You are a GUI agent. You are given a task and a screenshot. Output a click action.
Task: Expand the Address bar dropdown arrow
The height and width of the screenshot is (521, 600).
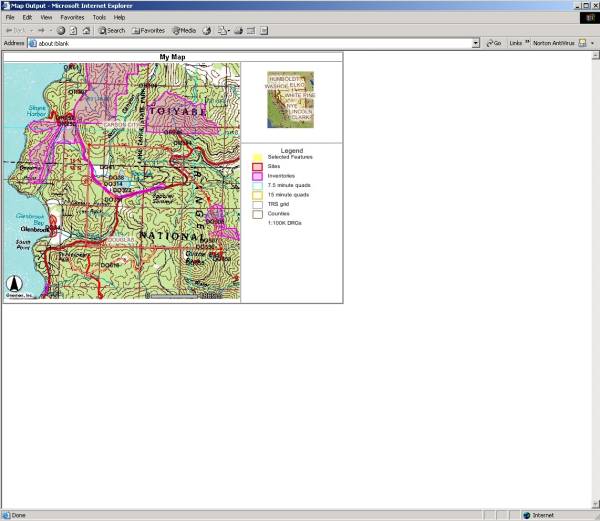pos(476,43)
